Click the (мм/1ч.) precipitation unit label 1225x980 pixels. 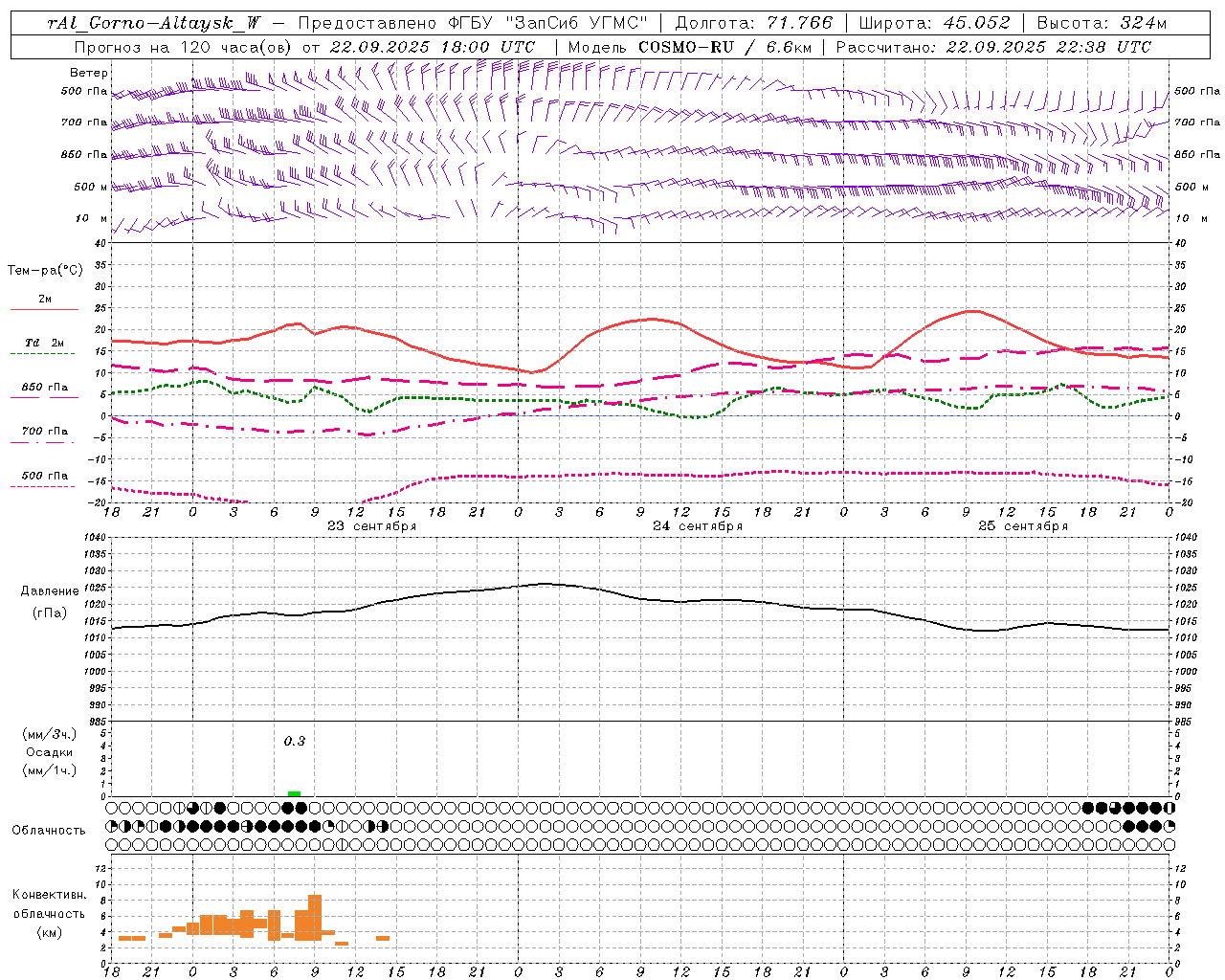click(x=50, y=770)
